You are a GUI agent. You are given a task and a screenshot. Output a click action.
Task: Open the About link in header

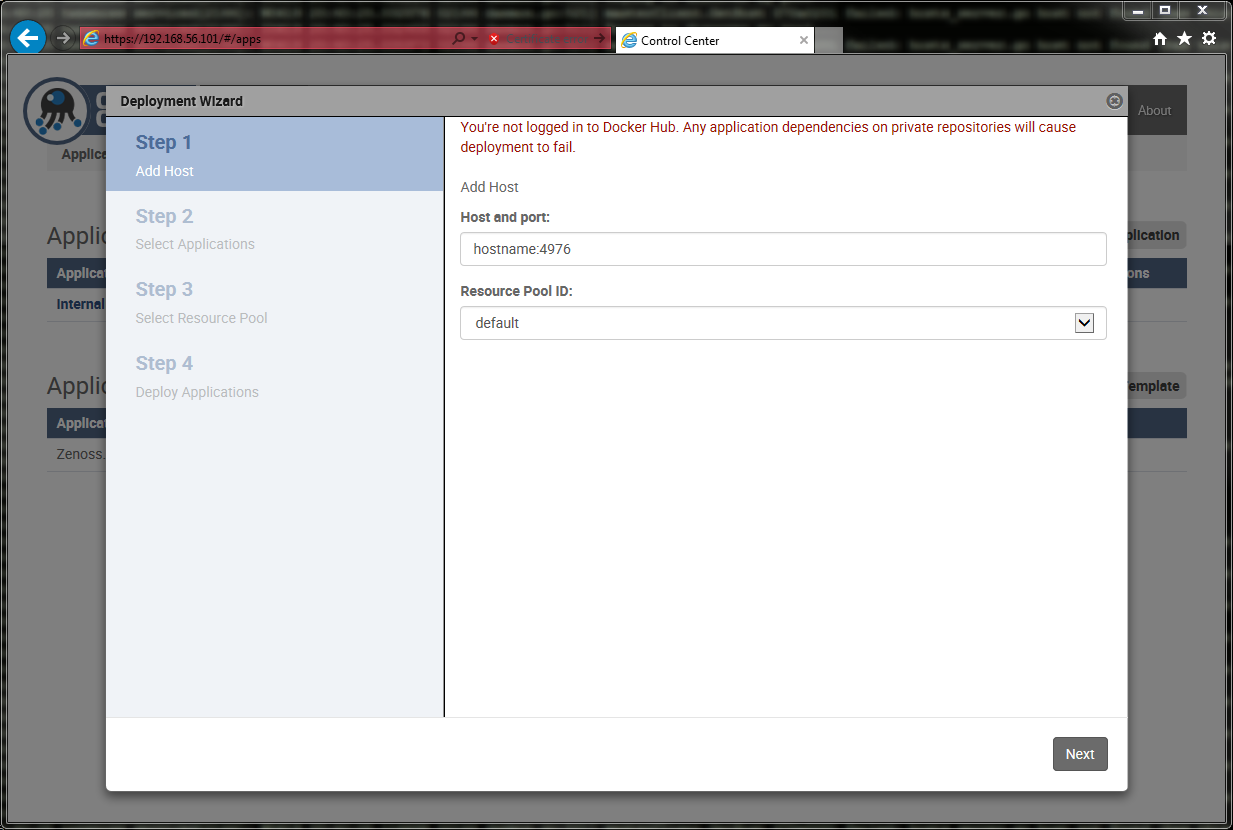tap(1154, 111)
